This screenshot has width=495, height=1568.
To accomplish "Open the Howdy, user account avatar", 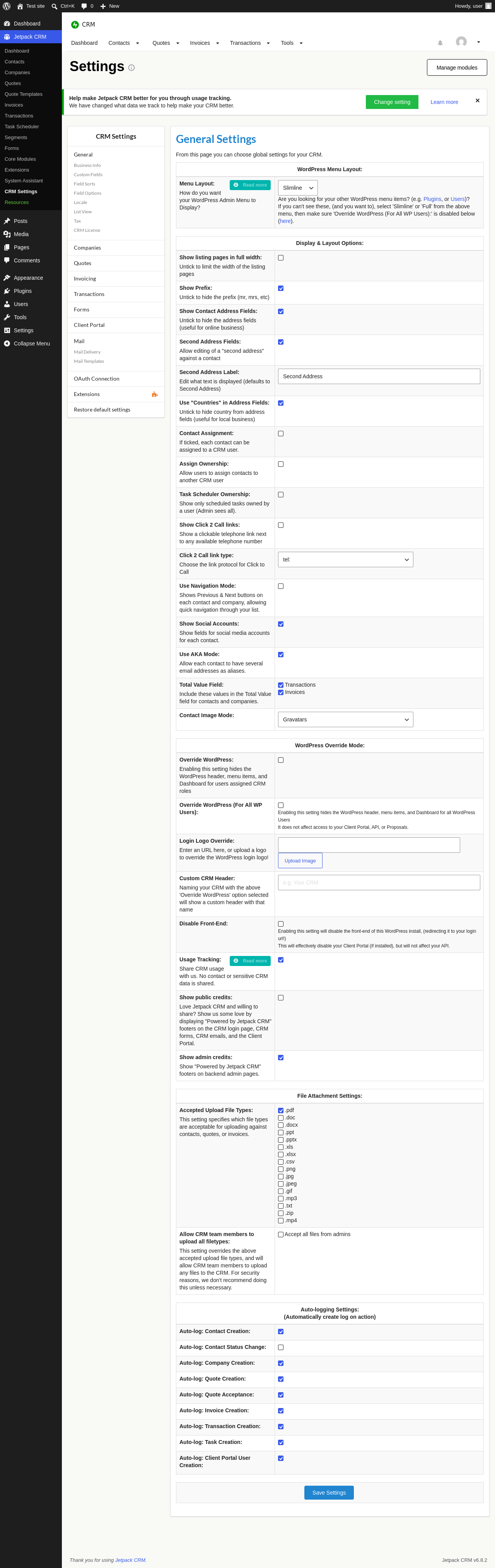I will point(488,6).
